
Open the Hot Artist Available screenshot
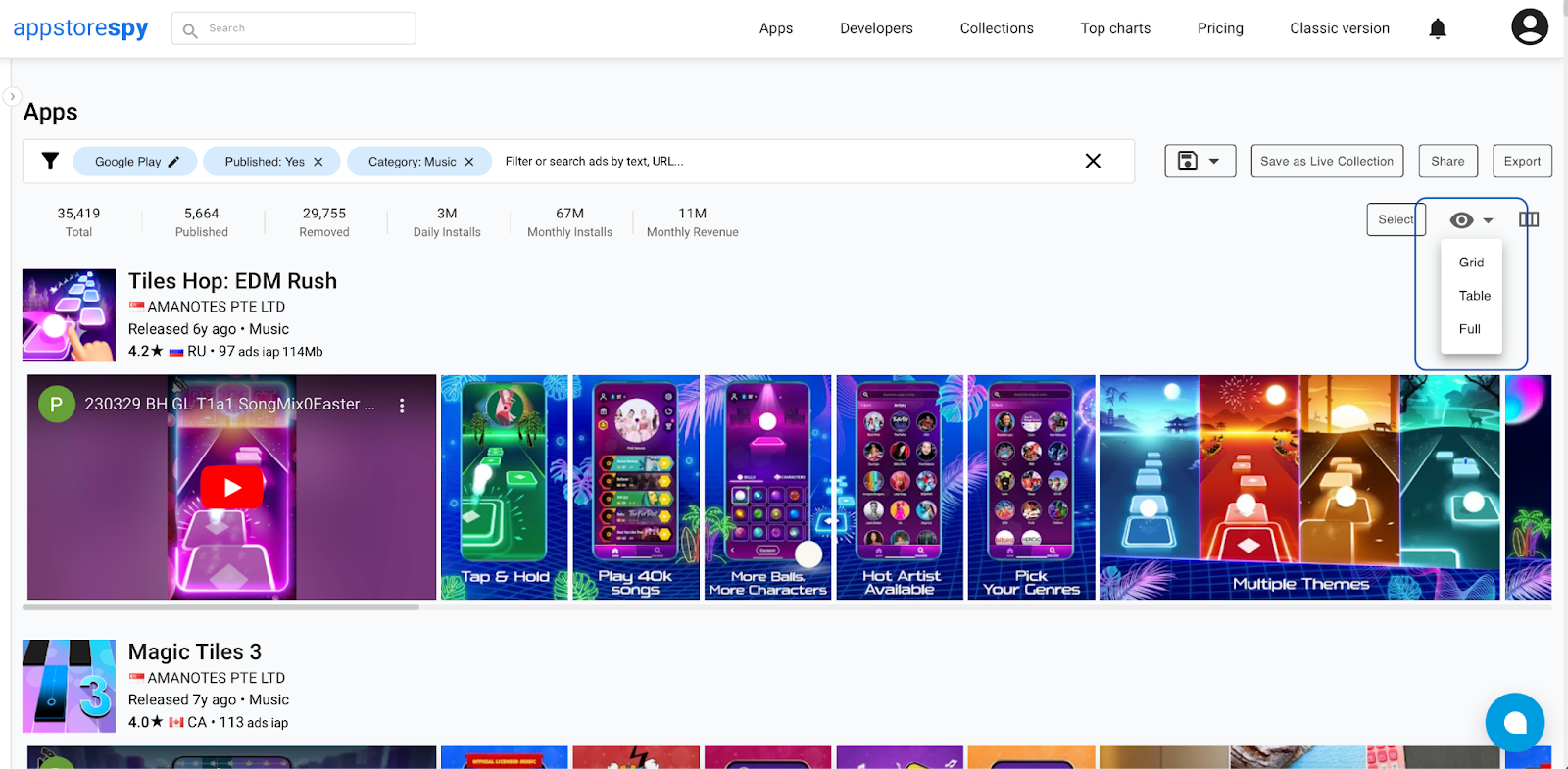[900, 487]
